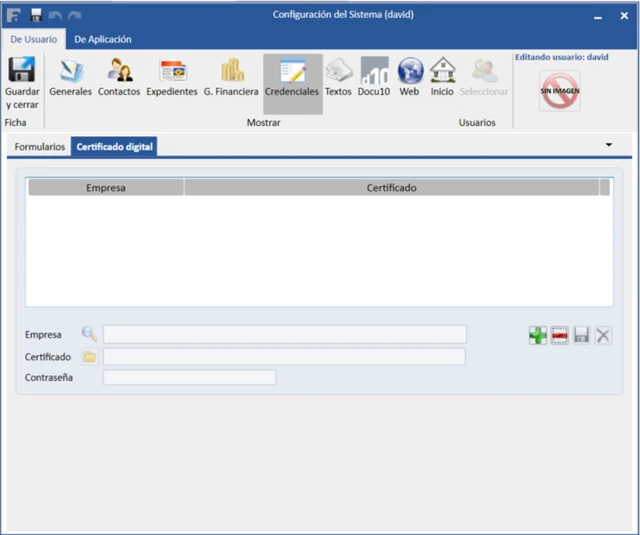Browse certificate file with folder icon
The image size is (640, 535).
90,357
